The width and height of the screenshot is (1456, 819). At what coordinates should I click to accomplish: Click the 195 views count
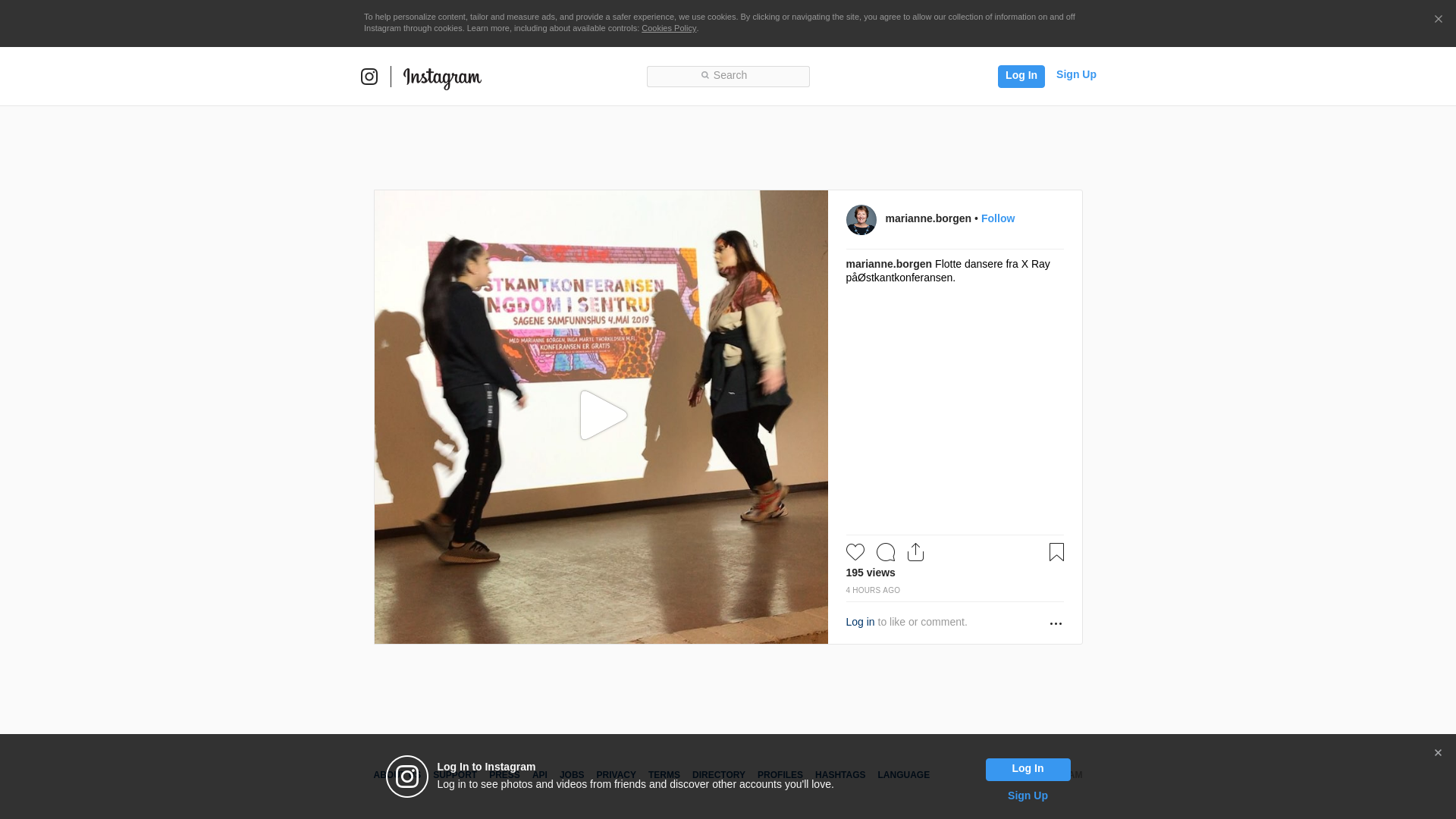[870, 573]
